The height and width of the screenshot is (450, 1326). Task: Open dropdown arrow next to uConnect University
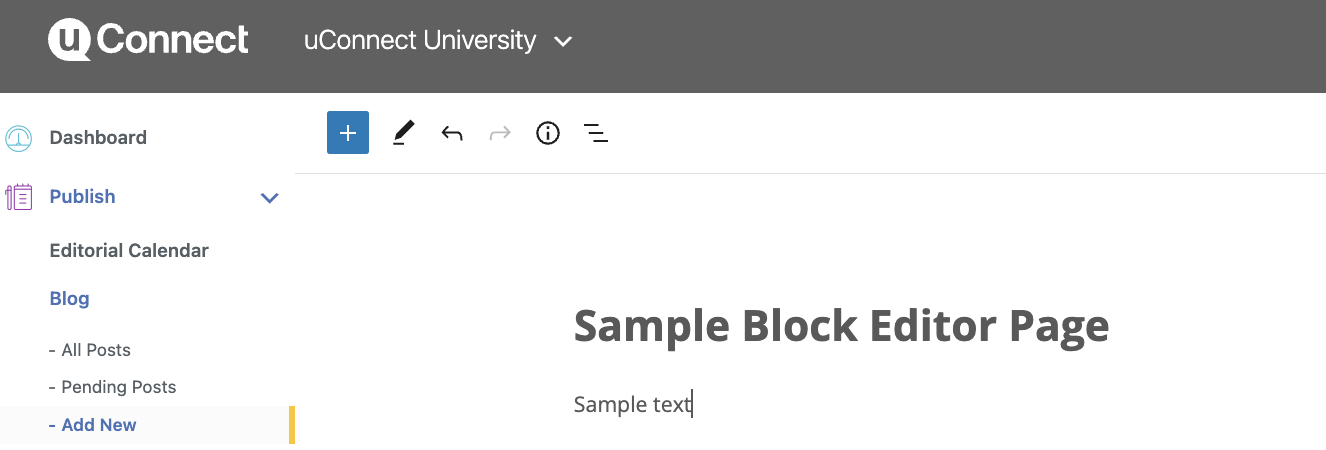click(563, 42)
